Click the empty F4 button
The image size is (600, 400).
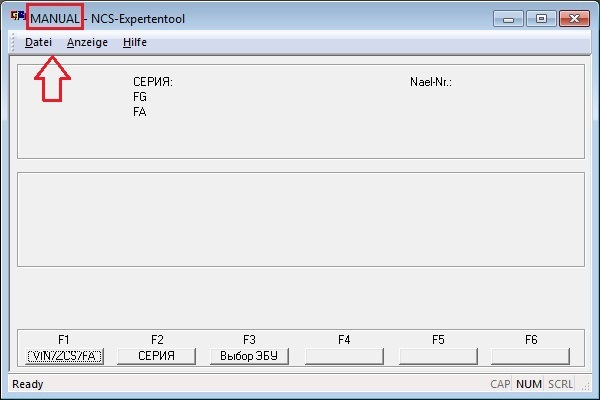(x=344, y=356)
